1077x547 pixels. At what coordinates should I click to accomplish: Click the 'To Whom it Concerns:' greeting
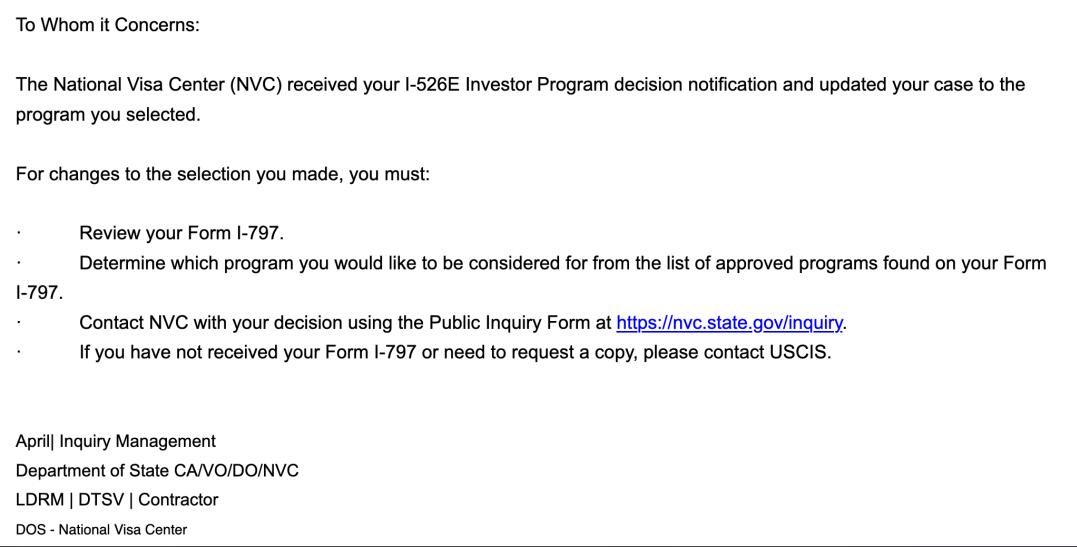tap(108, 25)
